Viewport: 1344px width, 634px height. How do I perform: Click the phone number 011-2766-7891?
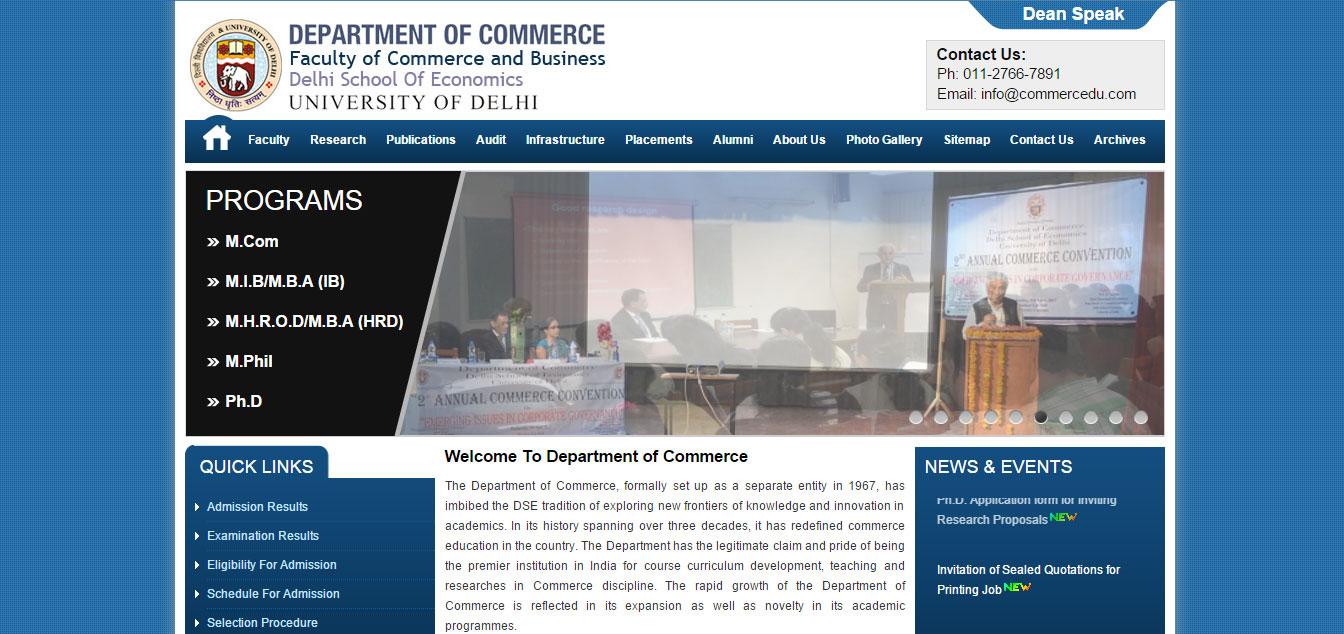tap(1012, 74)
